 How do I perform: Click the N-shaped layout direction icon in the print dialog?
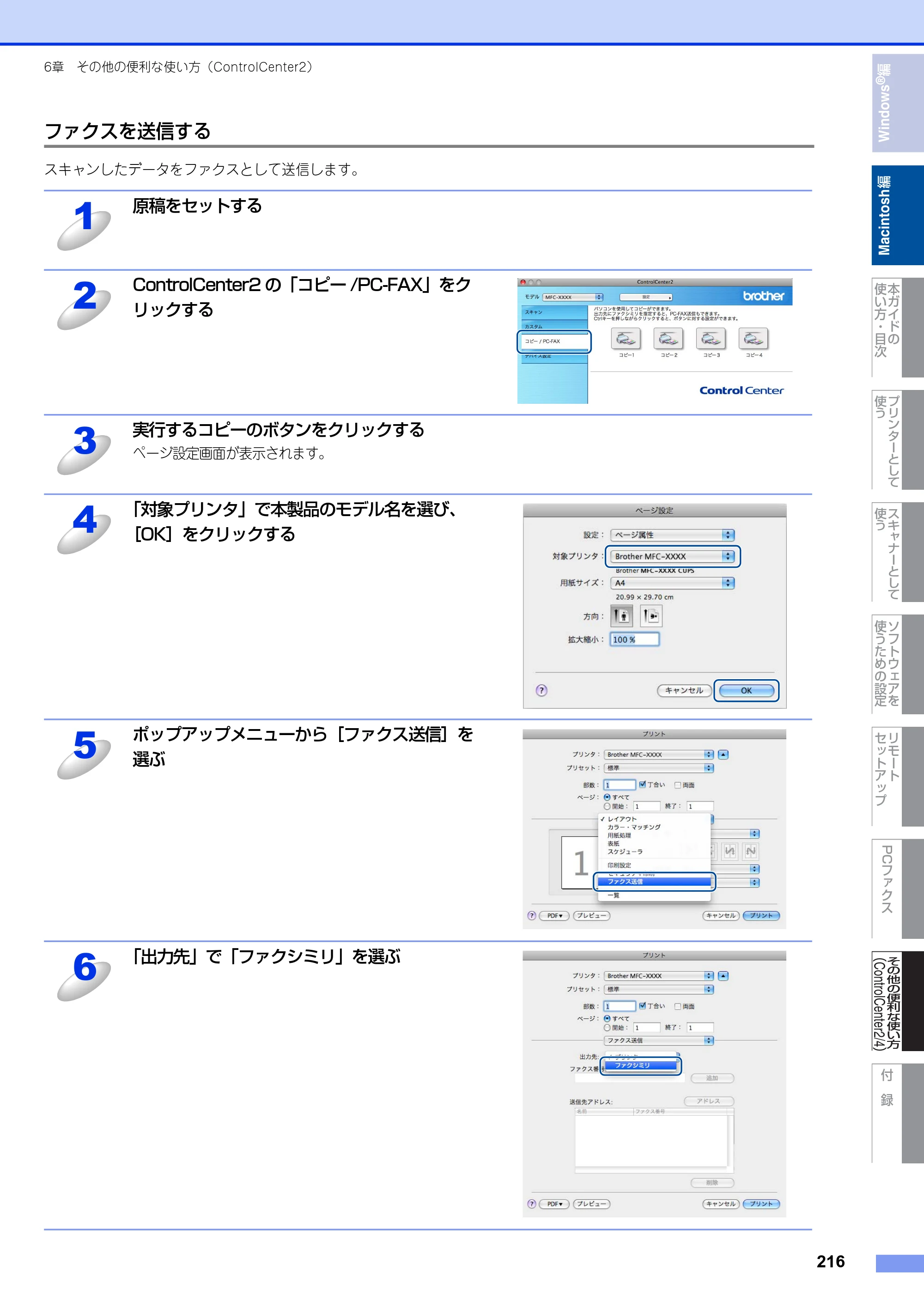pyautogui.click(x=751, y=851)
